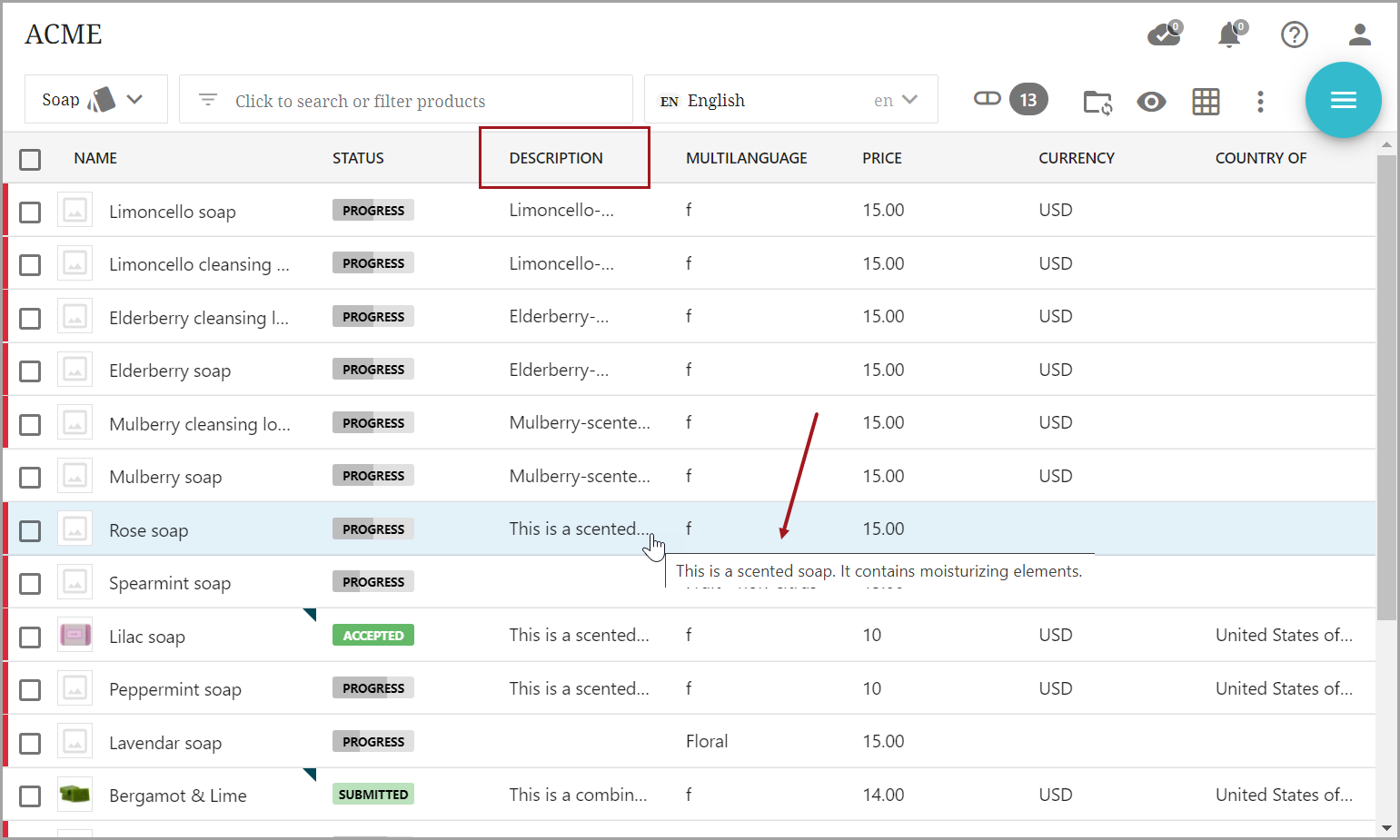Switch to grid view icon
This screenshot has height=840, width=1400.
tap(1206, 102)
